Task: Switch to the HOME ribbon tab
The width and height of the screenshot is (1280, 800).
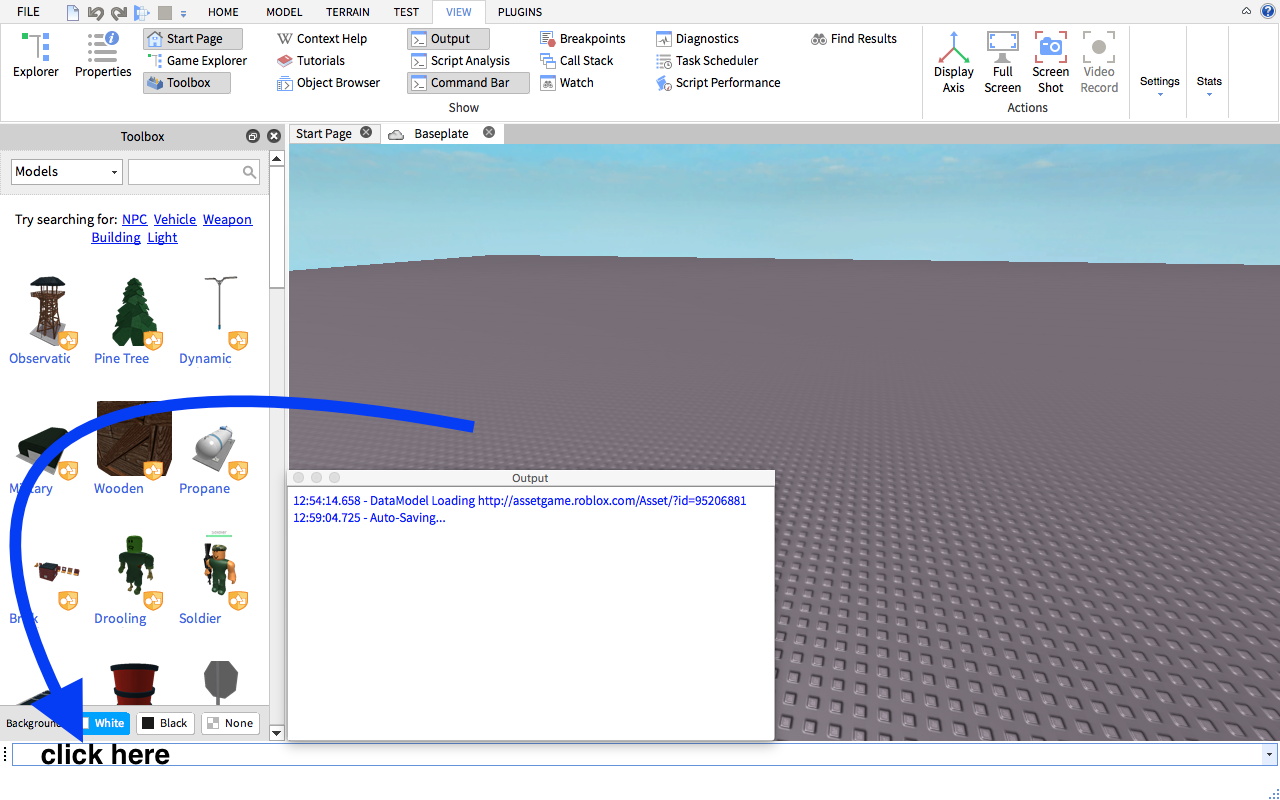Action: coord(223,12)
